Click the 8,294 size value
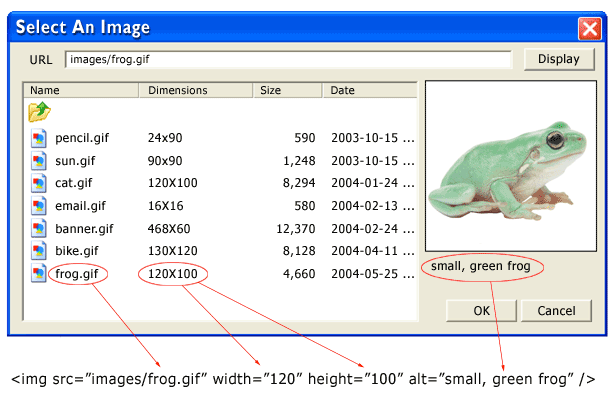This screenshot has height=399, width=614. click(299, 183)
